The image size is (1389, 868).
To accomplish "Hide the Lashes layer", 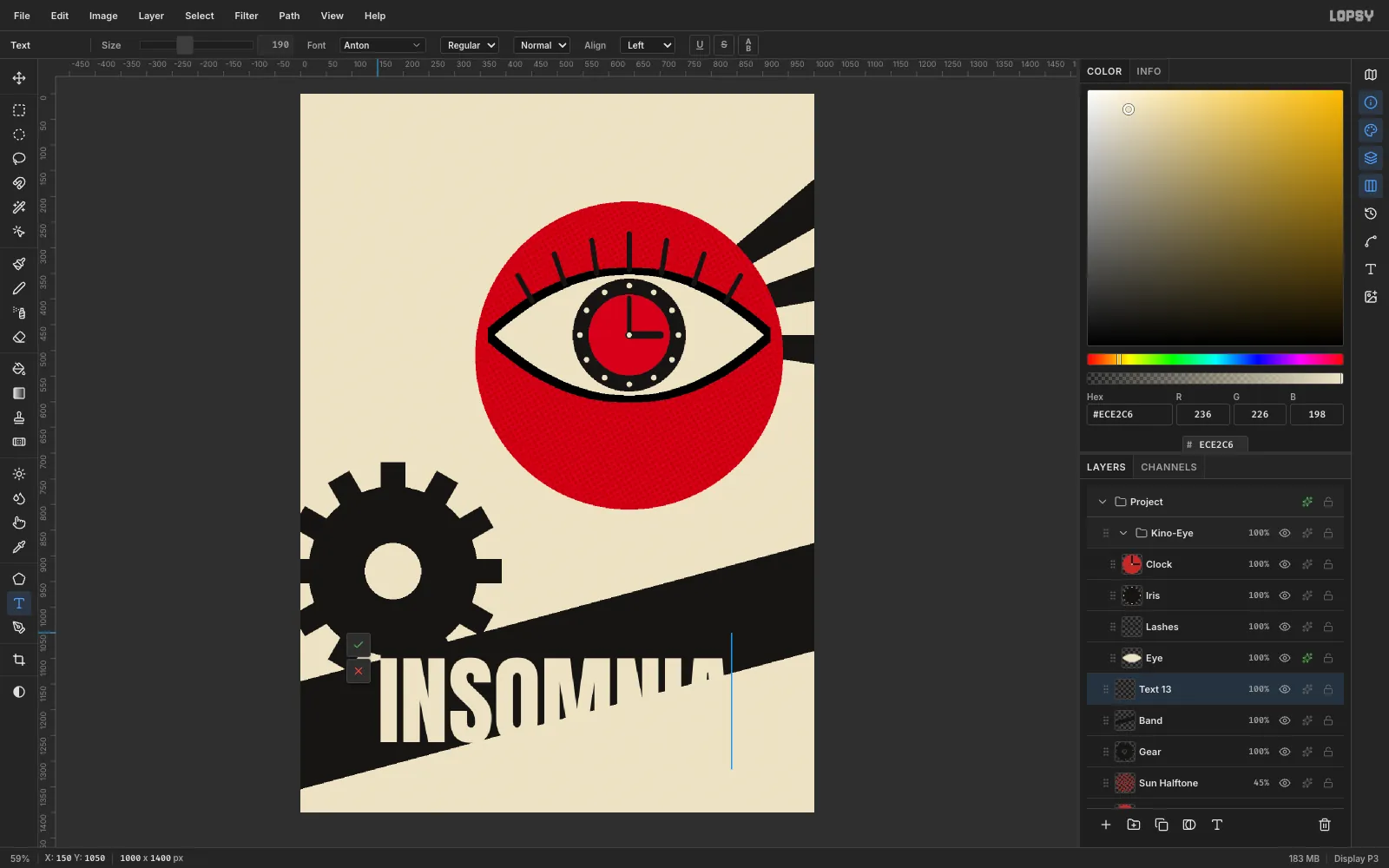I will tap(1285, 627).
